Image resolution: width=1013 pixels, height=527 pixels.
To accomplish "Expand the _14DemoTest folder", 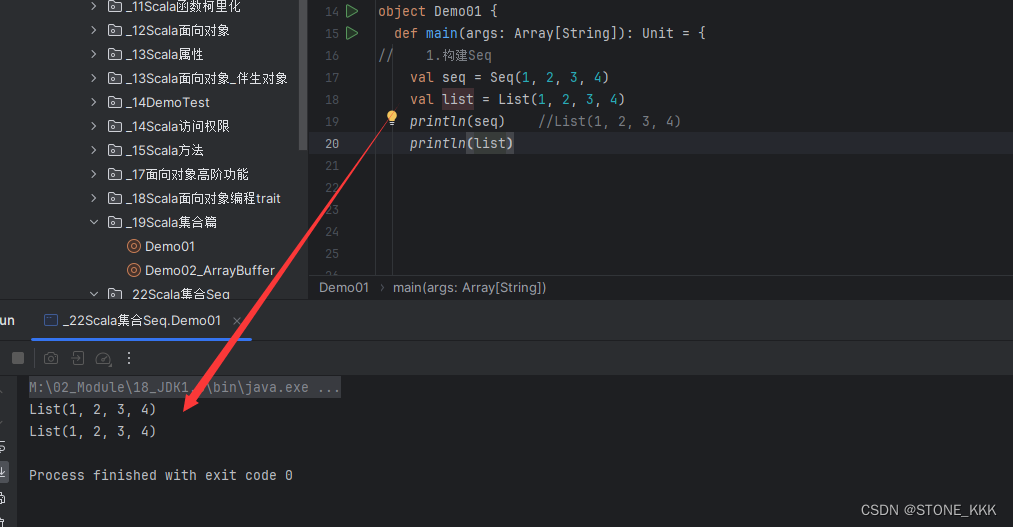I will [x=94, y=101].
